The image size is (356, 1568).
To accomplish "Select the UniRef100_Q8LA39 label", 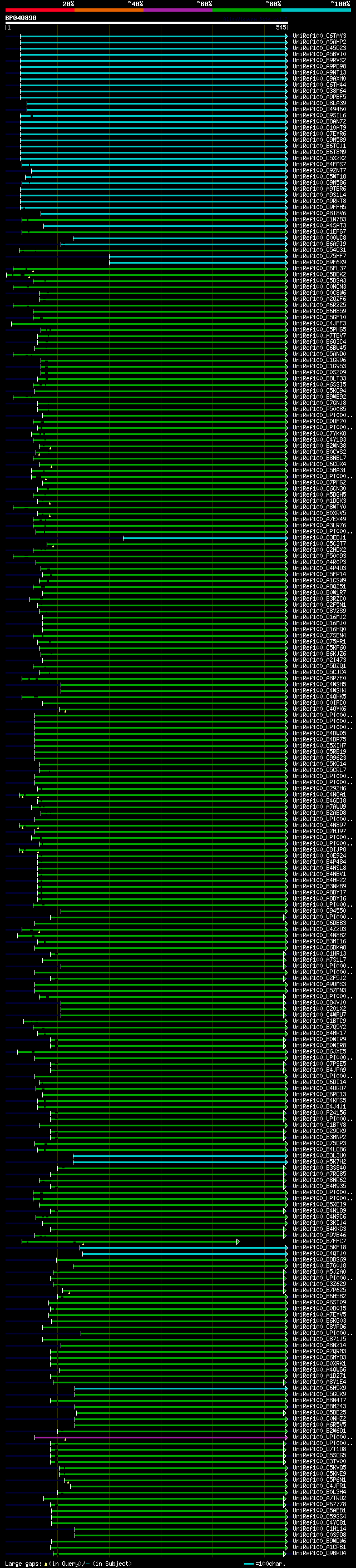I will point(319,103).
